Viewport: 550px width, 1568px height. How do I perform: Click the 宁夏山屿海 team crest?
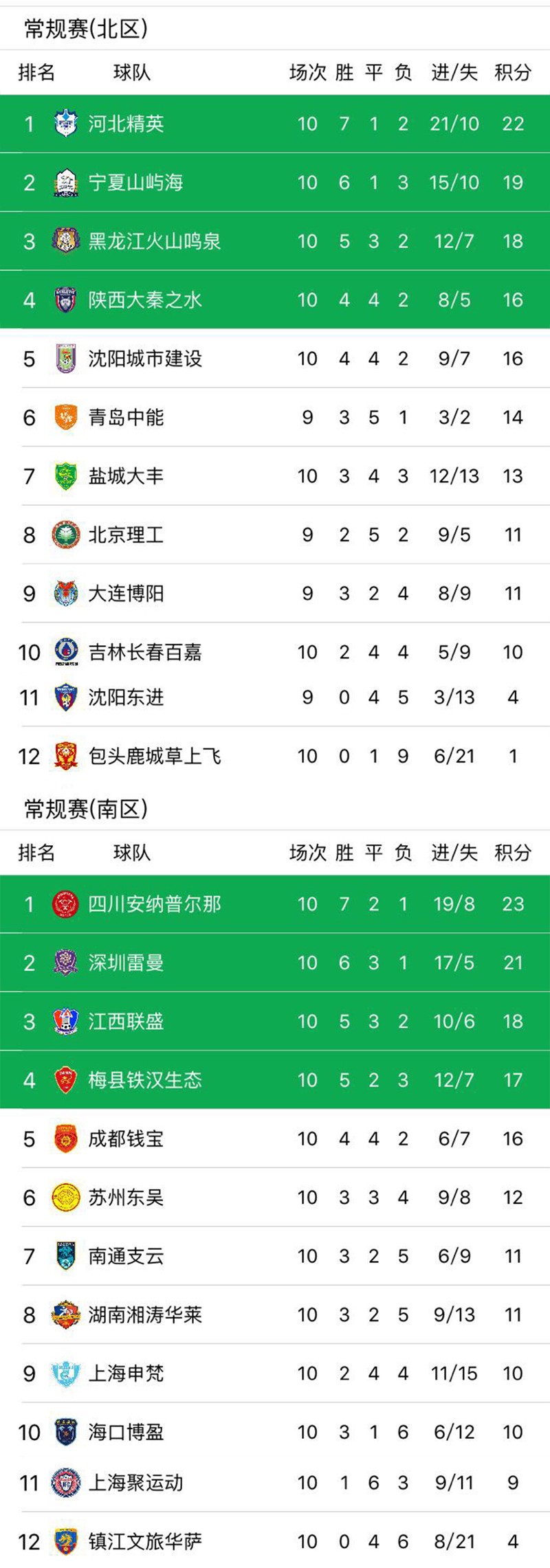[66, 182]
